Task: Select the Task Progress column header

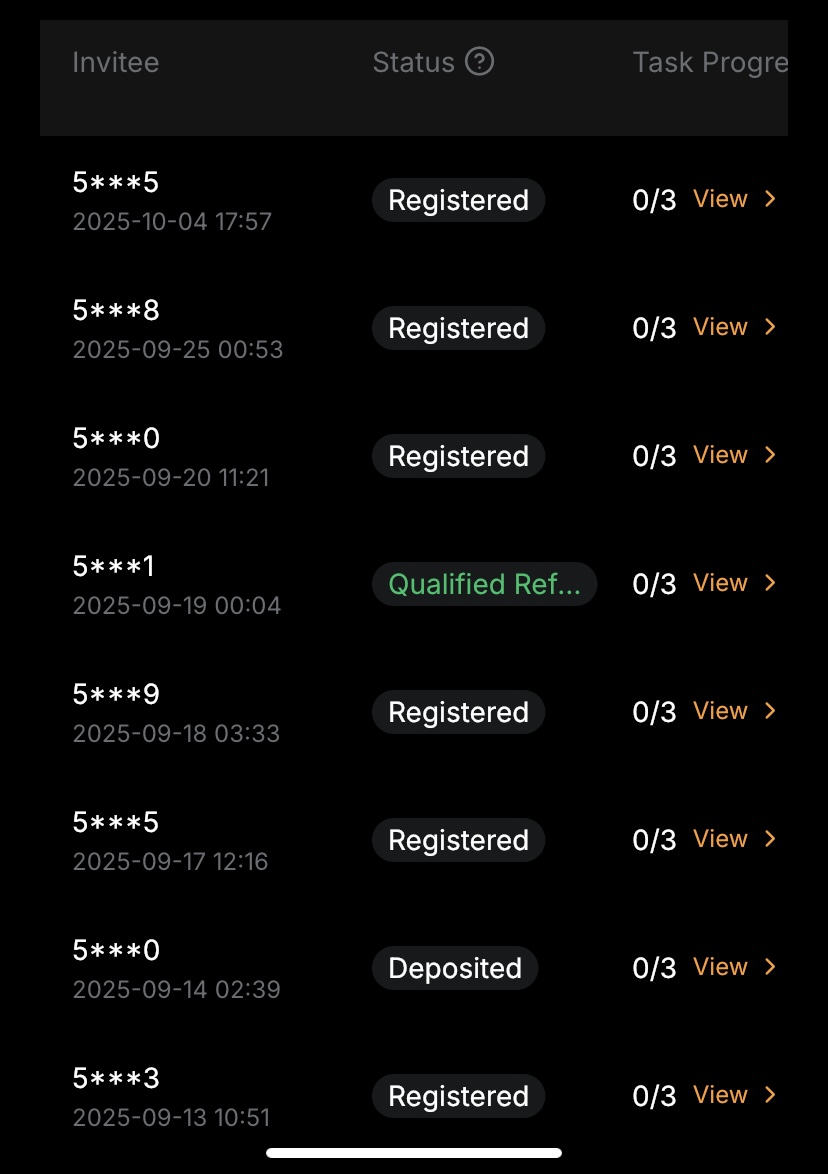Action: (710, 62)
